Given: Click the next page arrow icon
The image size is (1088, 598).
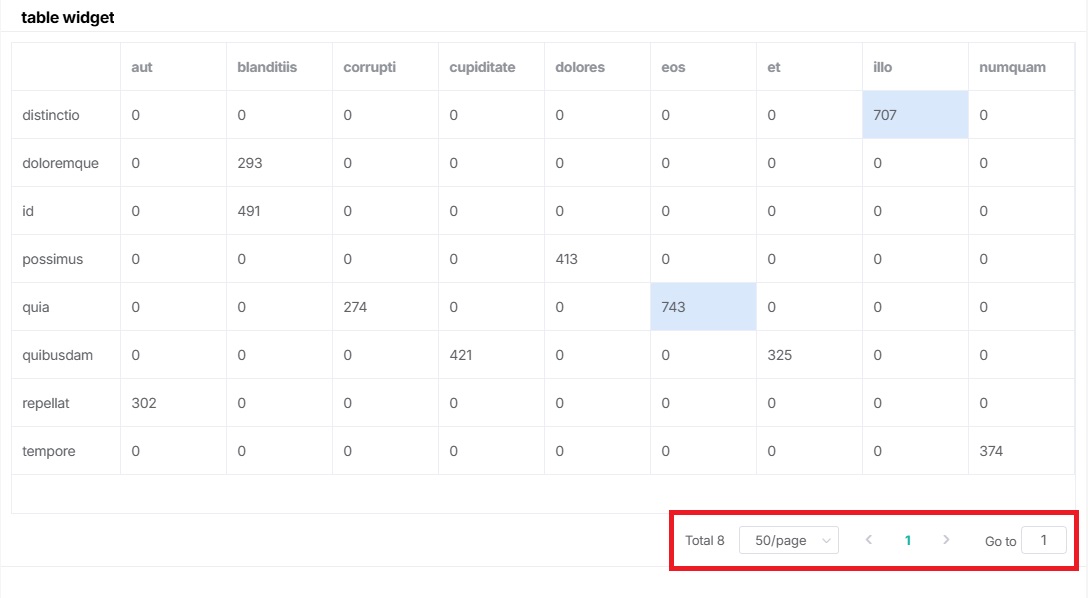Looking at the screenshot, I should click(x=946, y=540).
